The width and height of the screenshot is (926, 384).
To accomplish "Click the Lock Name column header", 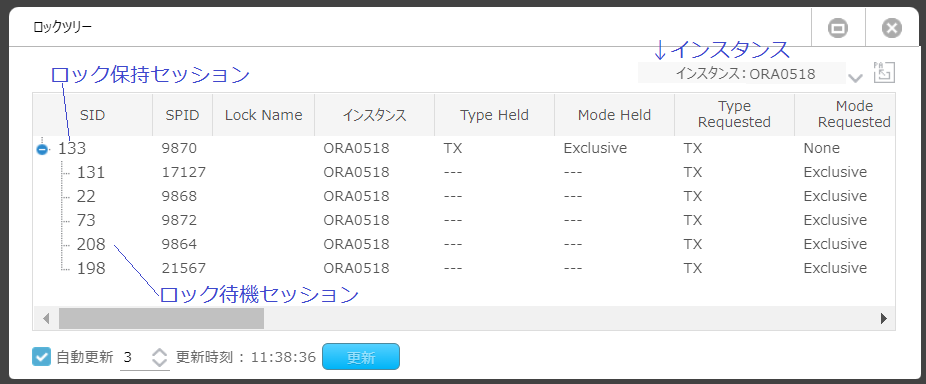I will pyautogui.click(x=263, y=115).
